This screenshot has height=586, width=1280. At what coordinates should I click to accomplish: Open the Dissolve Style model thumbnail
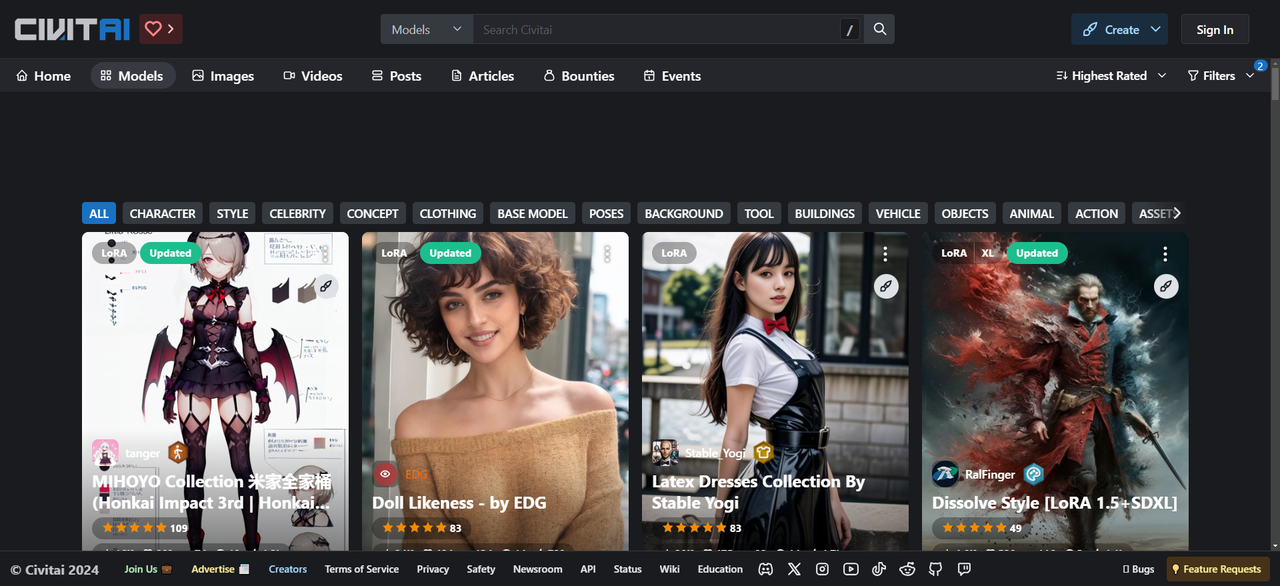[1055, 391]
